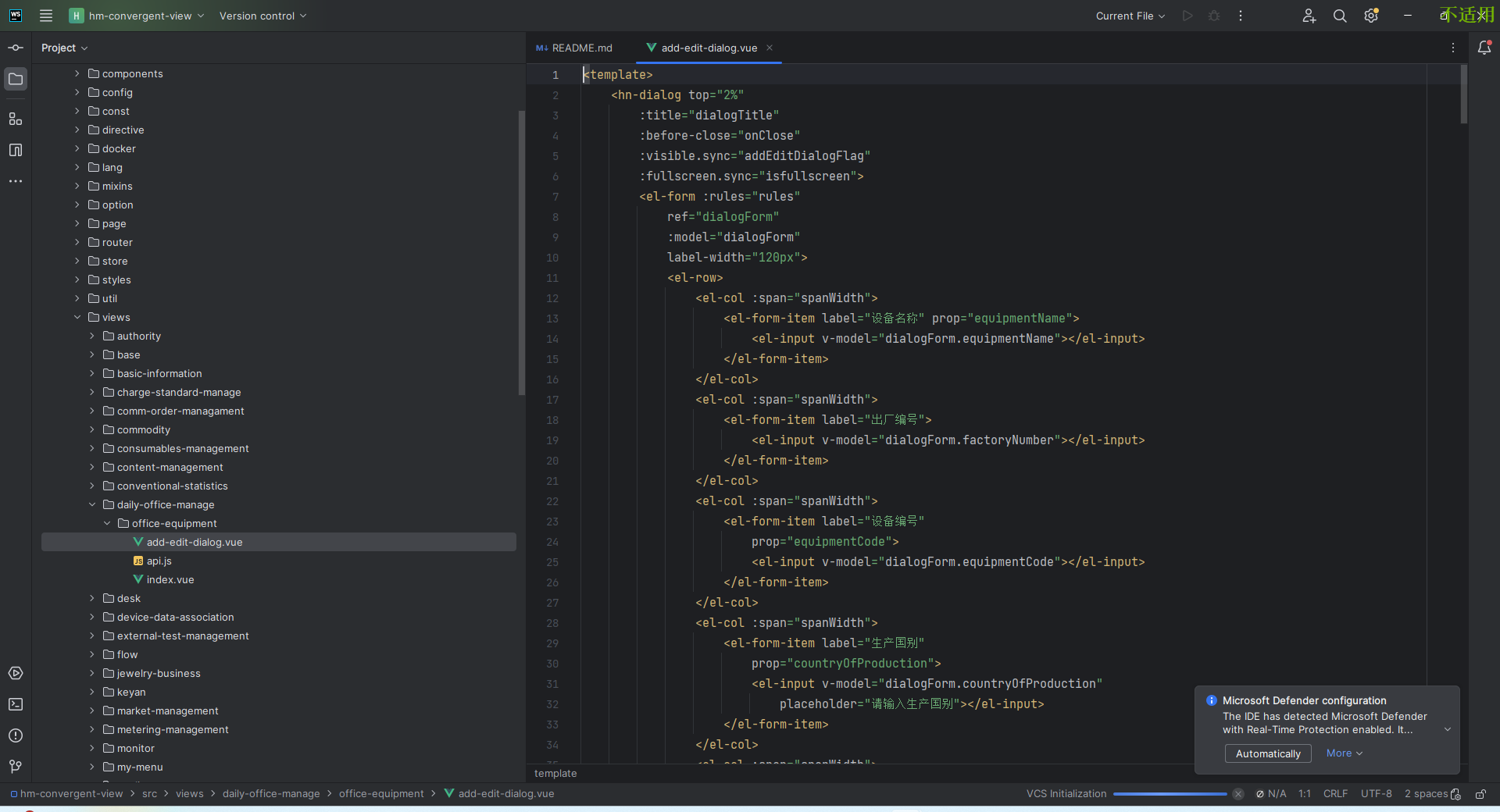This screenshot has width=1500, height=812.
Task: Open Services tool window icon
Action: tap(16, 673)
